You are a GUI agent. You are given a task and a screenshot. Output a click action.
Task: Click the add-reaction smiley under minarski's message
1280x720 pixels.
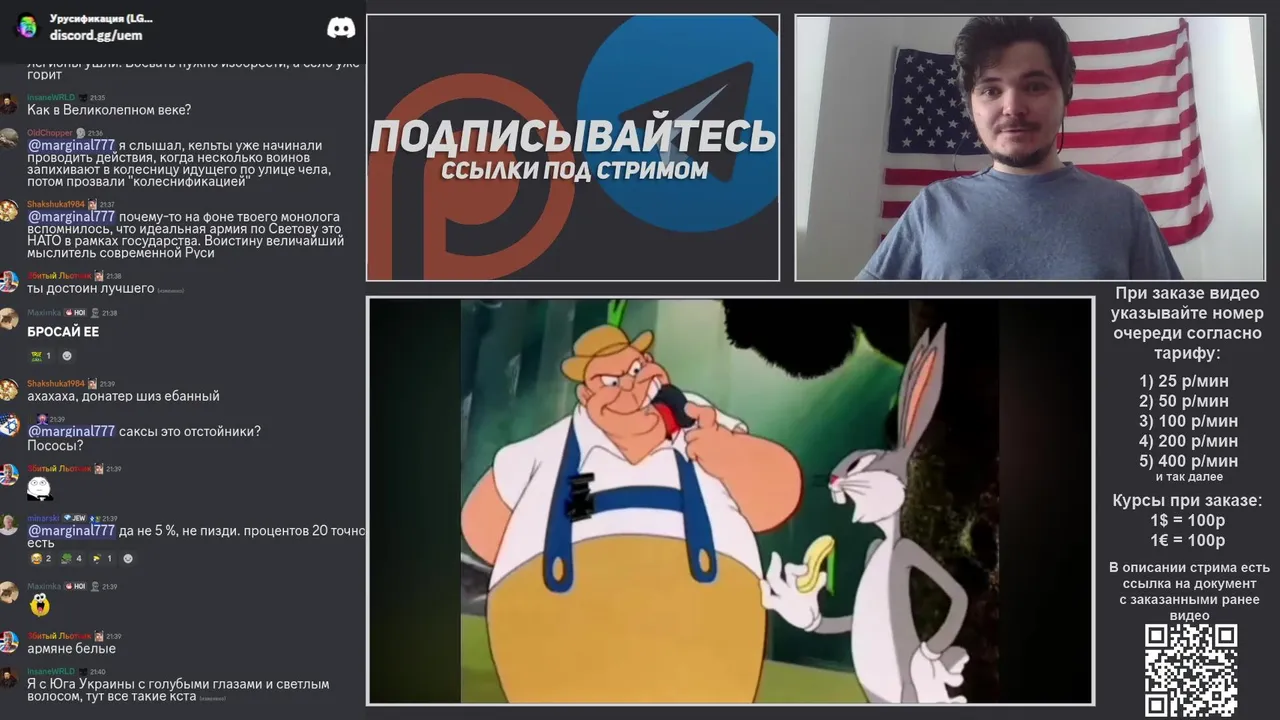(x=127, y=558)
